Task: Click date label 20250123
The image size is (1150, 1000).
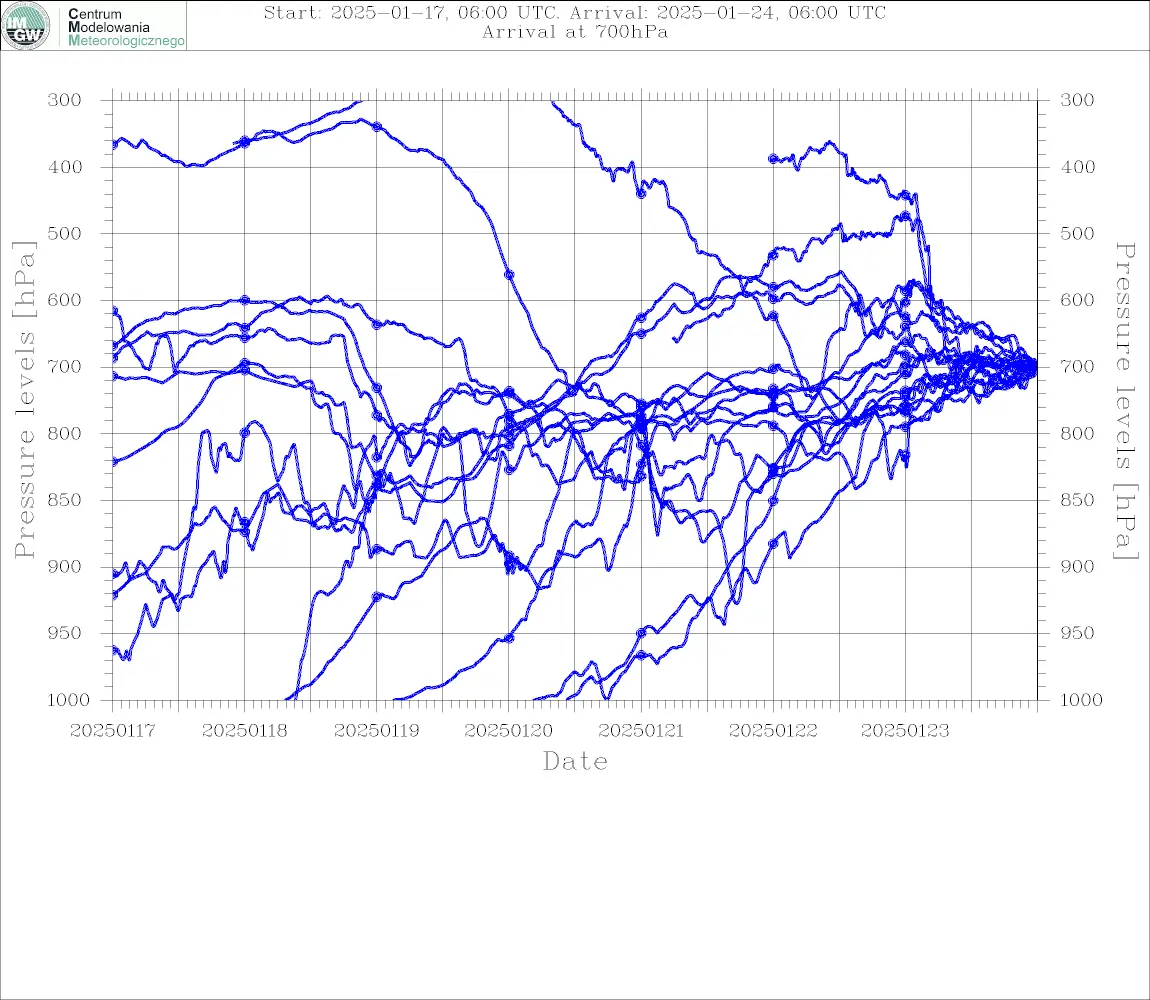Action: tap(905, 731)
